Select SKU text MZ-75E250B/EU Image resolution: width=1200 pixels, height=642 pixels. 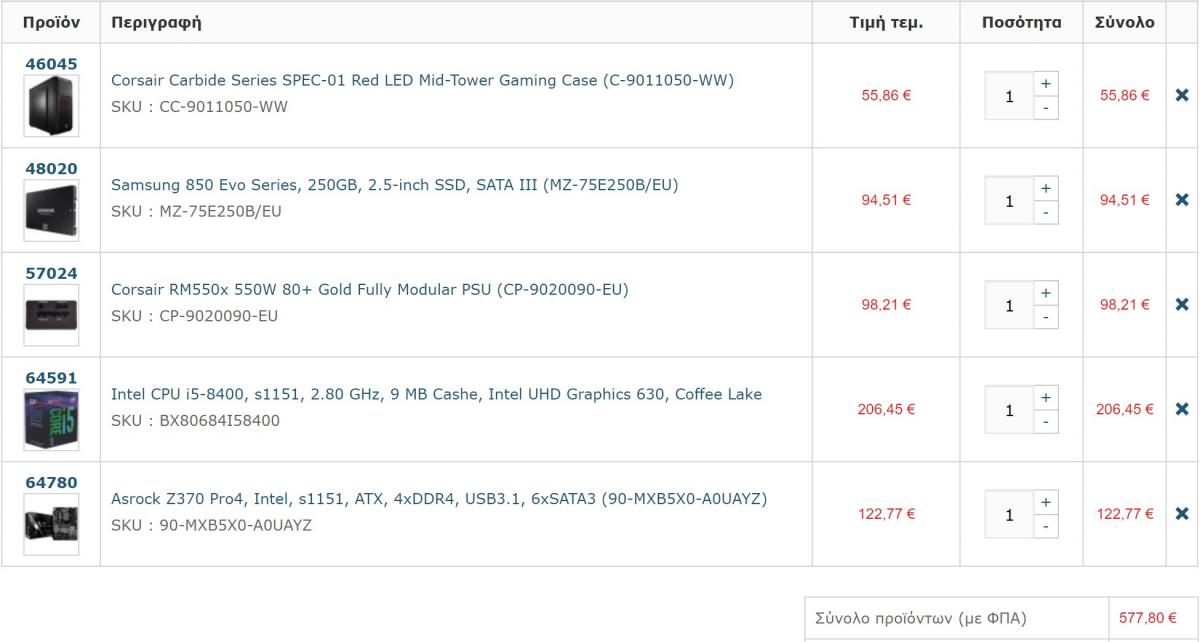pos(221,211)
